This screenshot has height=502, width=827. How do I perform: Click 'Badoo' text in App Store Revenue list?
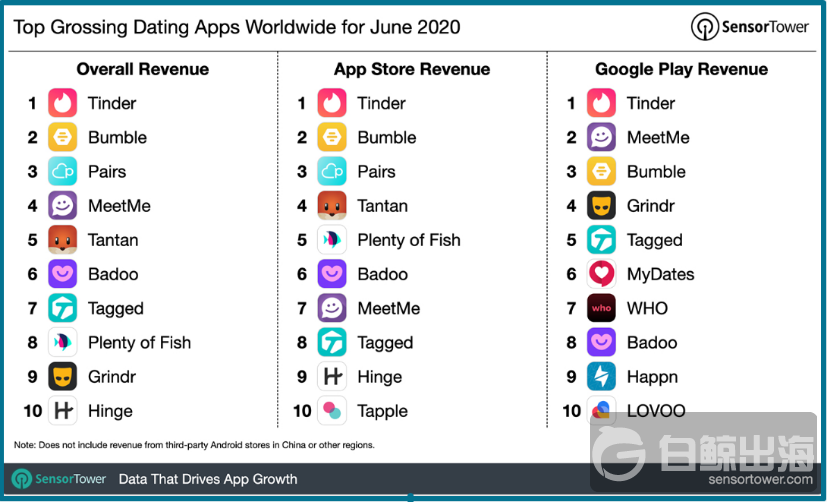382,275
